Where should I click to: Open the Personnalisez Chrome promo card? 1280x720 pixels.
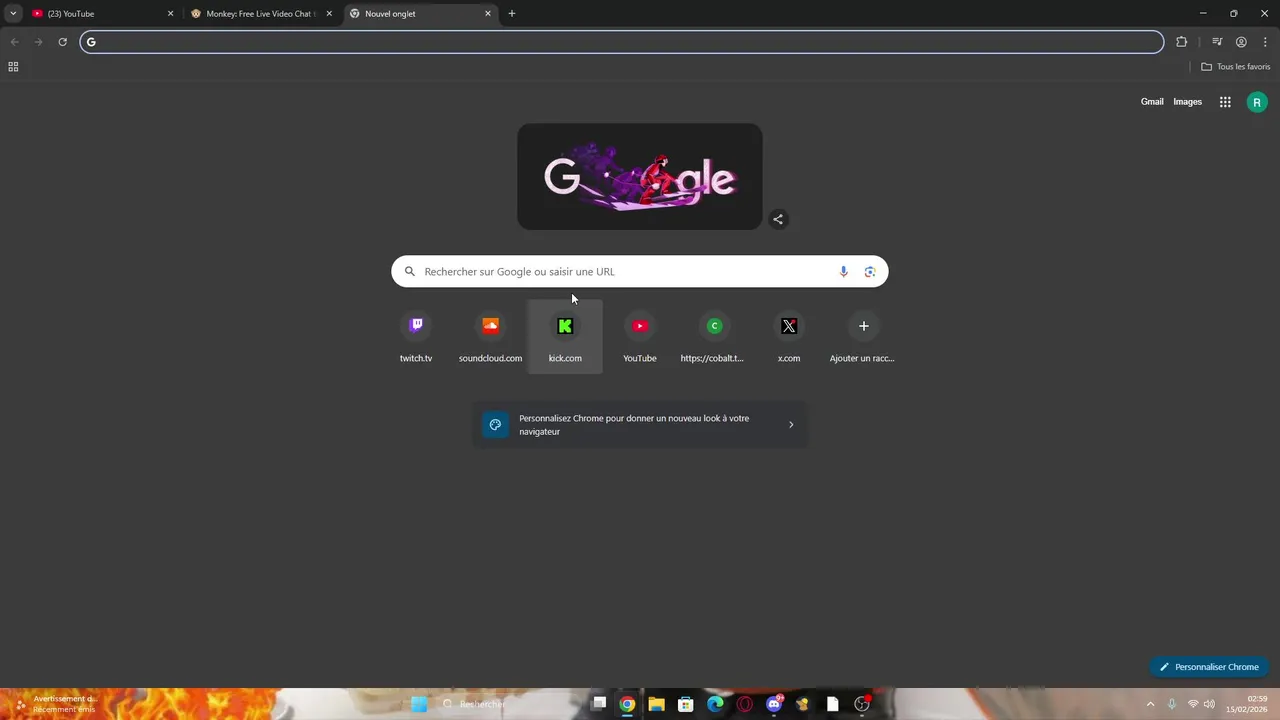point(640,425)
